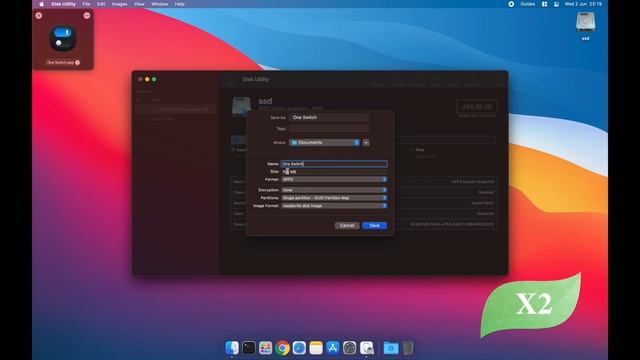This screenshot has width=640, height=360.
Task: Click the Save As field containing One Switch
Action: click(329, 117)
